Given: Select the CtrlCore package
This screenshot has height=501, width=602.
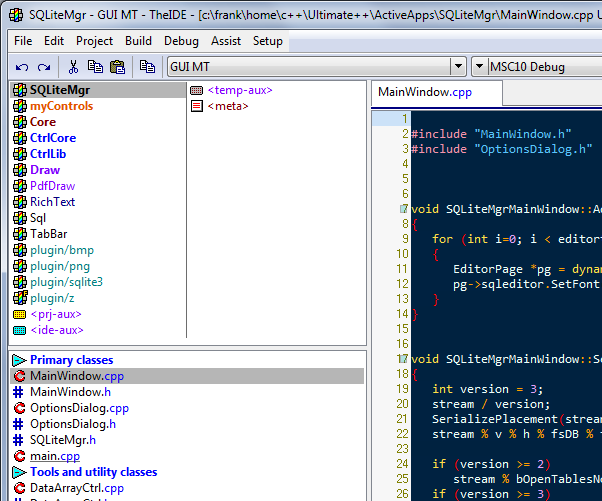Looking at the screenshot, I should (x=52, y=138).
